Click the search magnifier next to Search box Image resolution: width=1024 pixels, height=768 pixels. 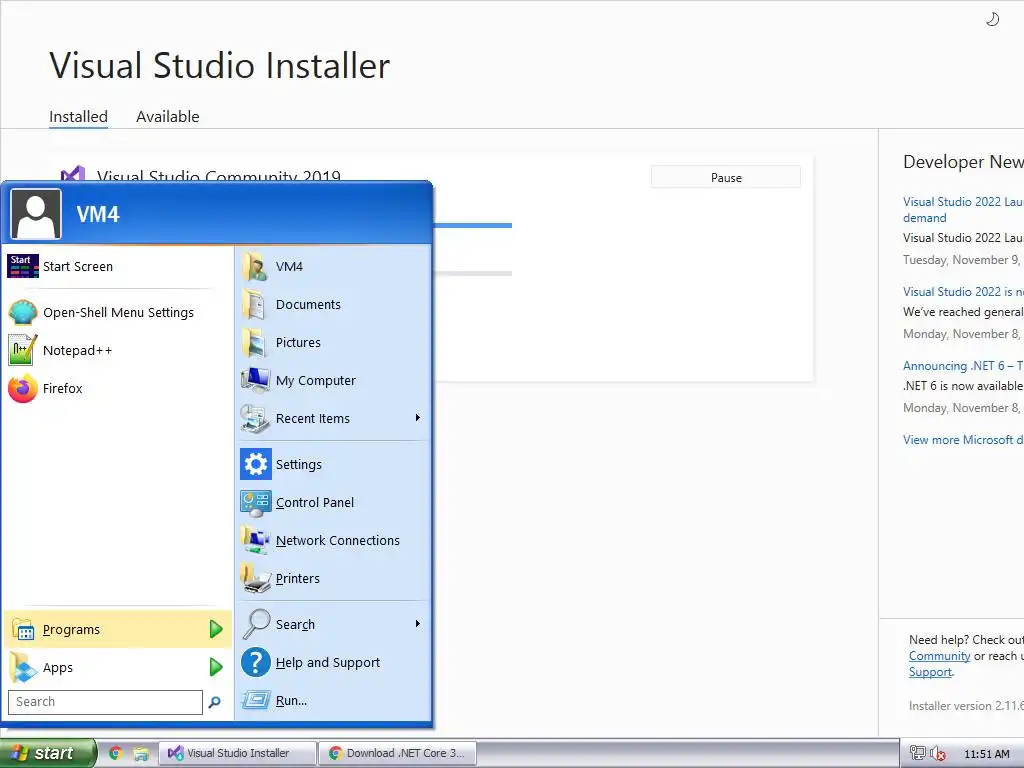[214, 702]
